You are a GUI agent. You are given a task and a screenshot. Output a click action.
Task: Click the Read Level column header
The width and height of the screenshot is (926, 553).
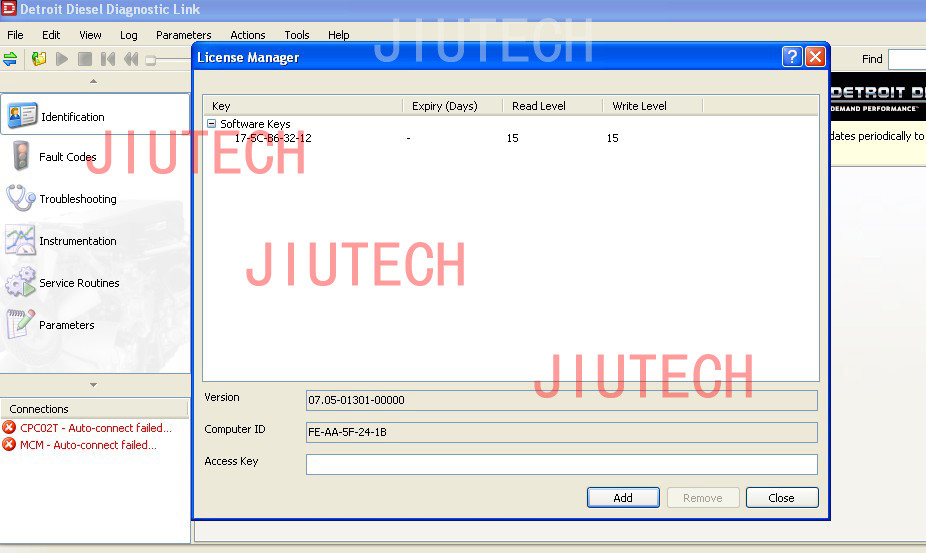[552, 106]
